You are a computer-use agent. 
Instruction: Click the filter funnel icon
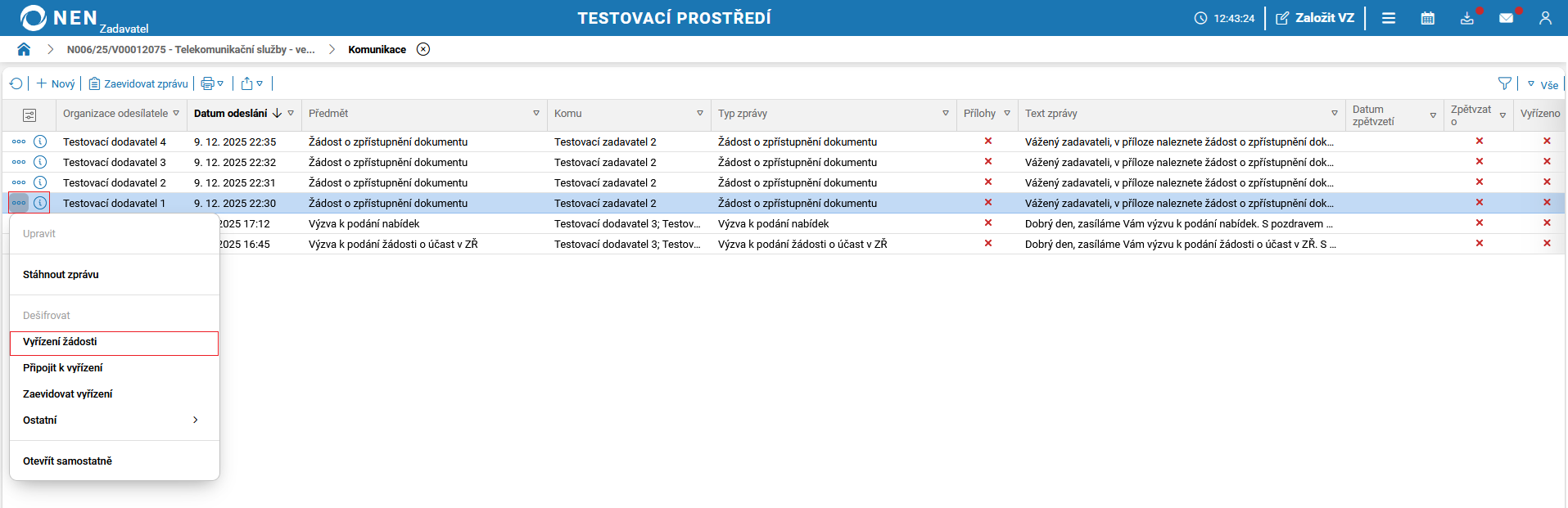coord(1505,83)
